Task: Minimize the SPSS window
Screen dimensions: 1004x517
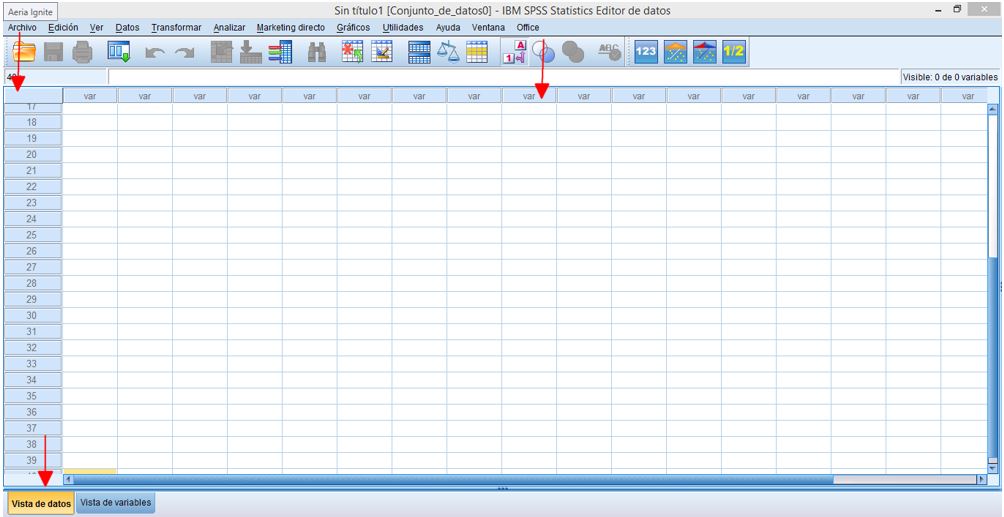Action: (x=939, y=10)
